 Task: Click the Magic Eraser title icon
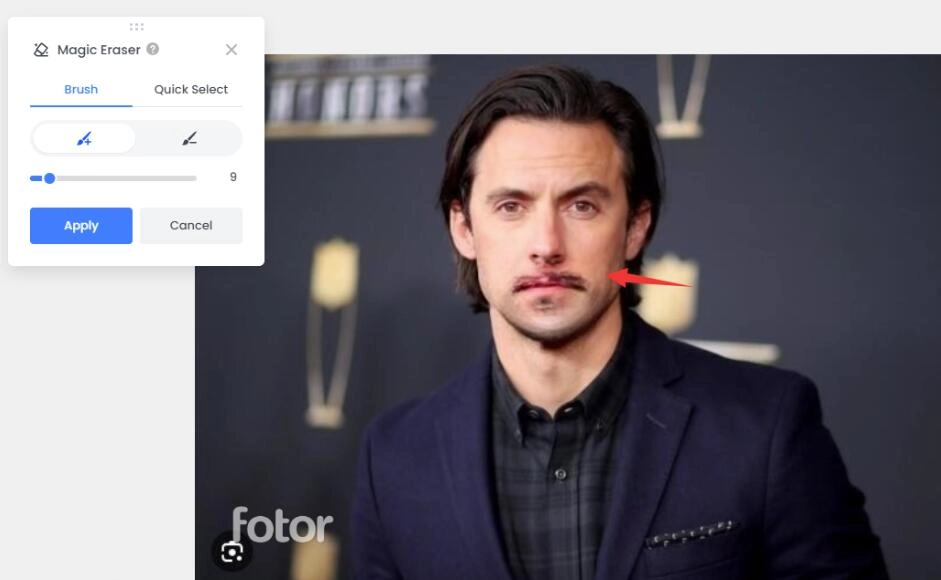click(41, 50)
